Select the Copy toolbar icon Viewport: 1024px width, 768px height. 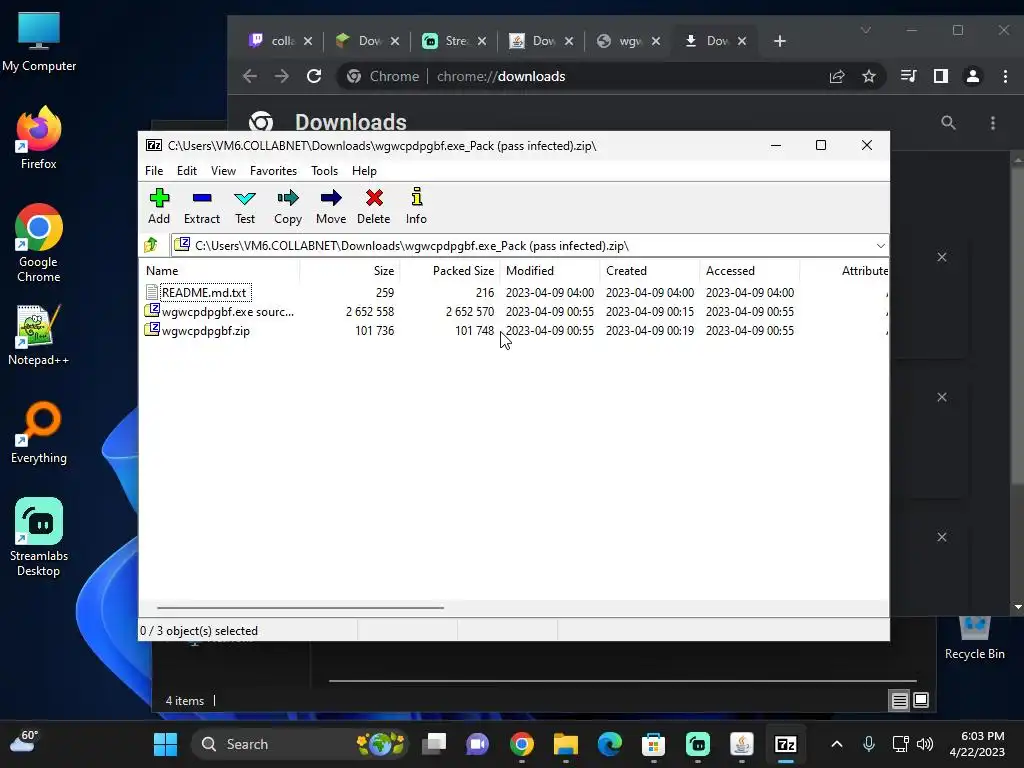point(288,206)
